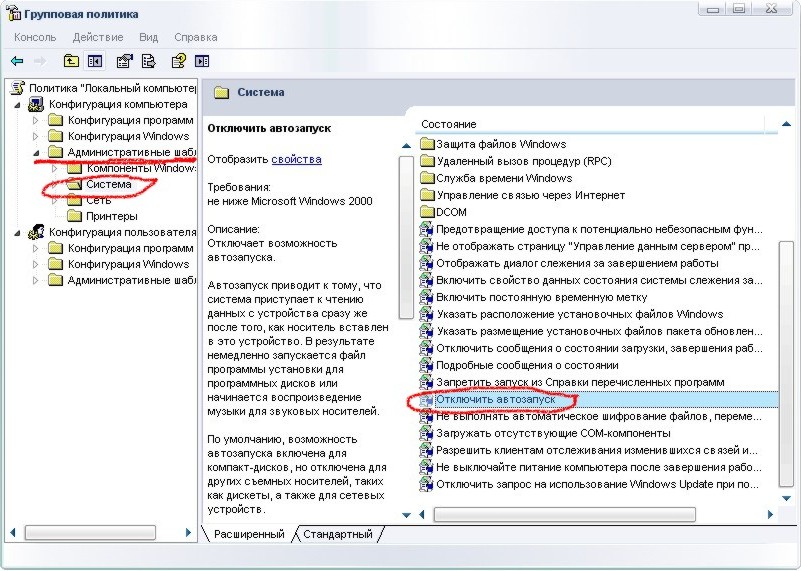Click the Export list toolbar icon
Image resolution: width=801 pixels, height=571 pixels.
149,61
